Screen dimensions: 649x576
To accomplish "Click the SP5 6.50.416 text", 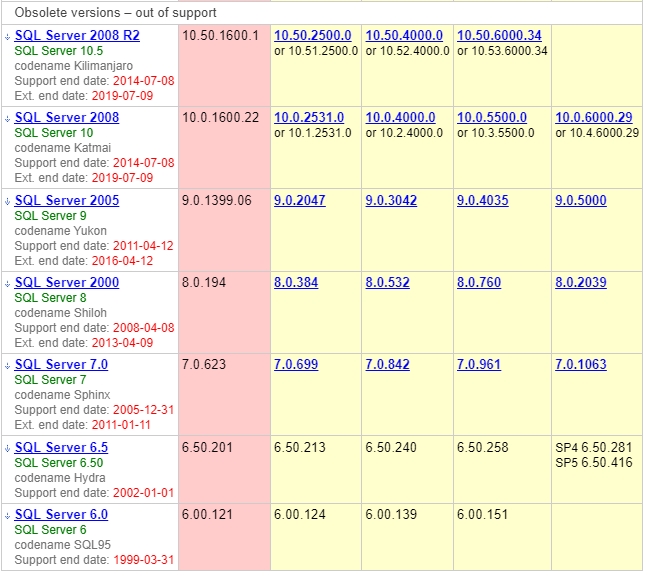I will [x=594, y=462].
